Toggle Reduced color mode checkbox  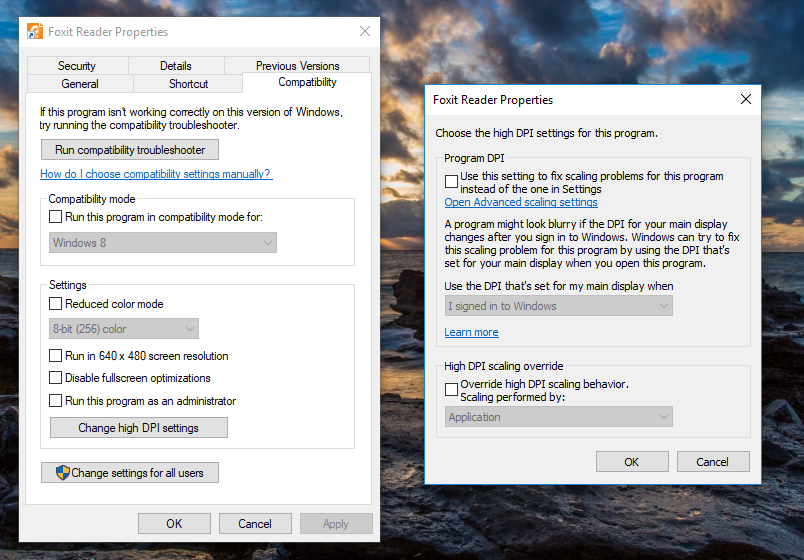56,304
